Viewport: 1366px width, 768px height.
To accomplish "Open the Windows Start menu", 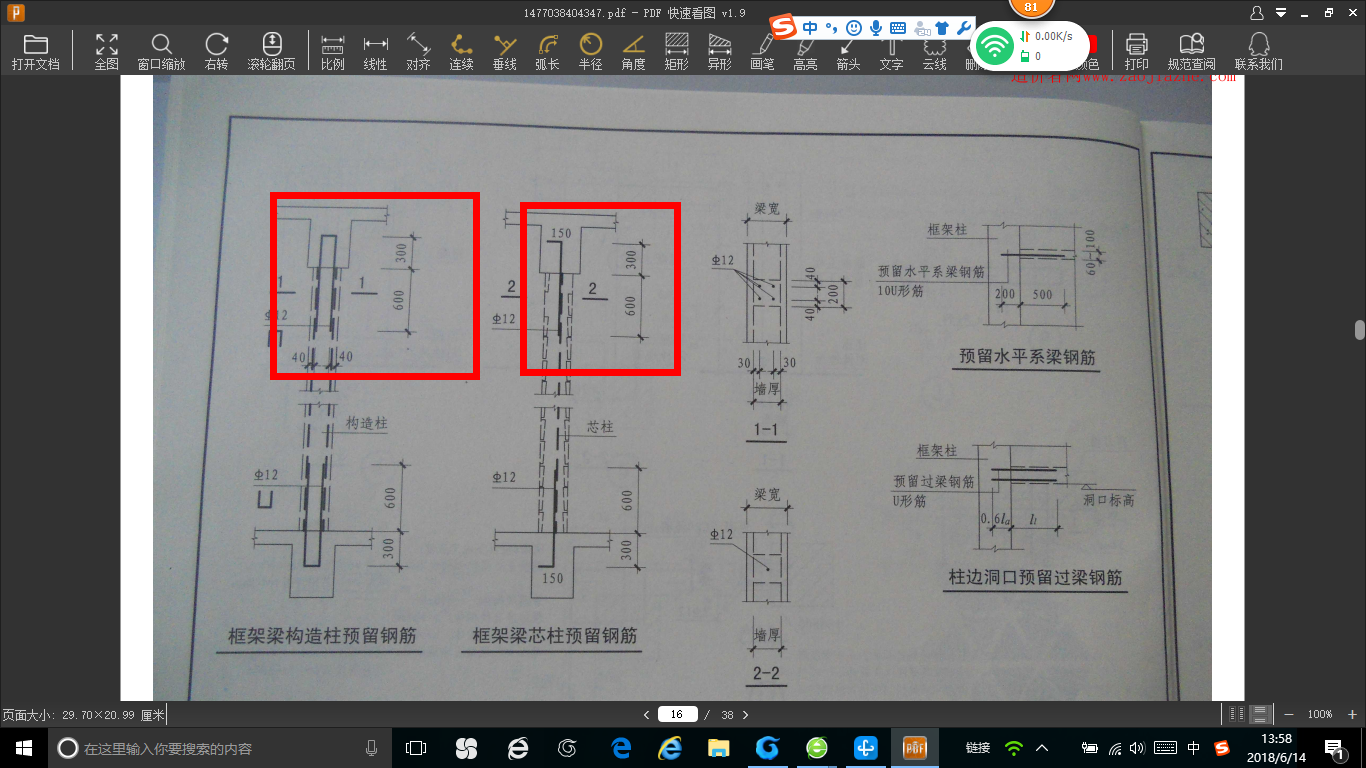I will coord(23,748).
